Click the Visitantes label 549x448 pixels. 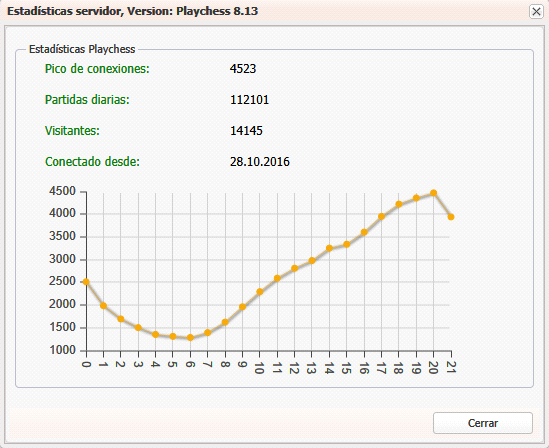[x=72, y=131]
